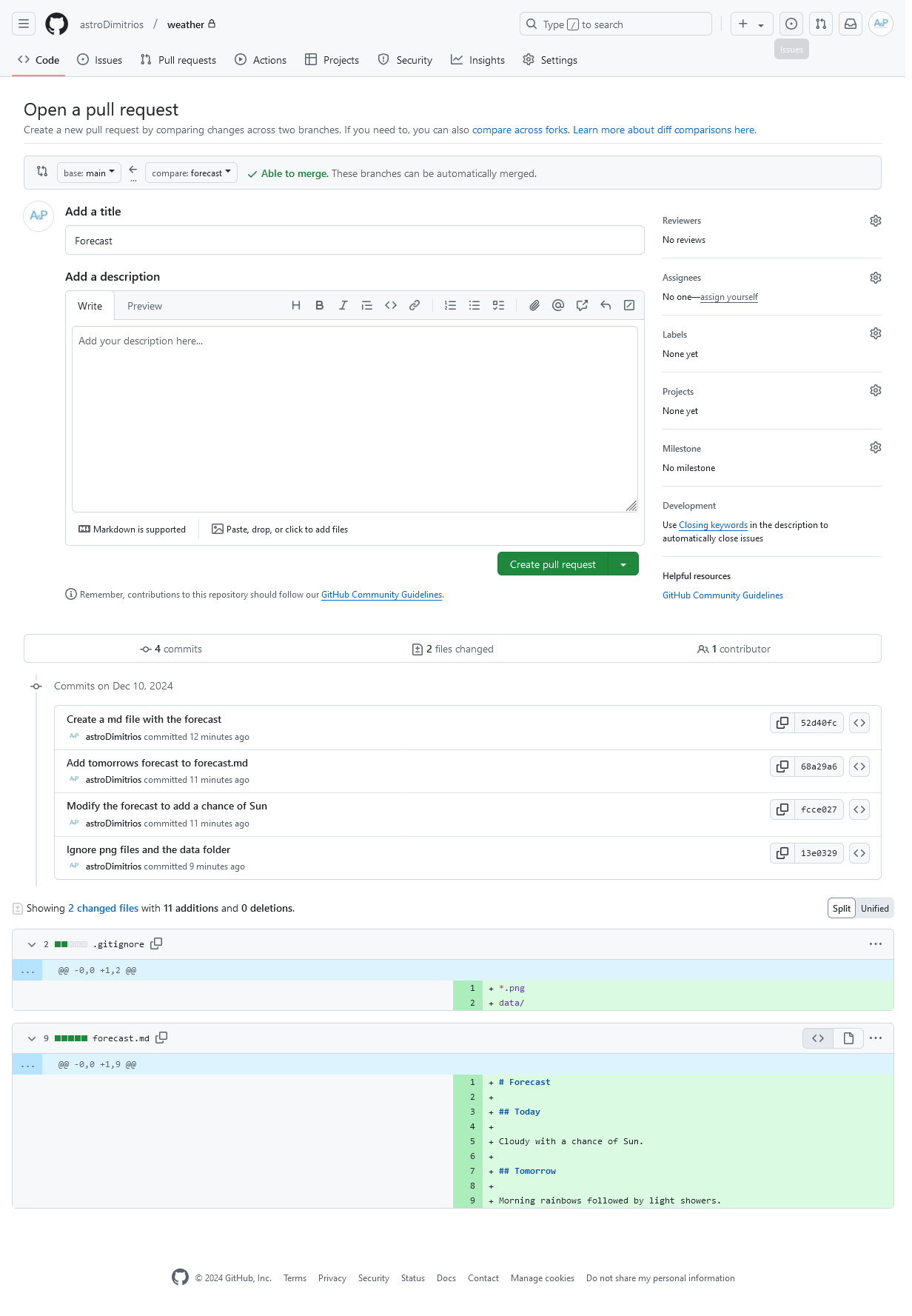Open the repository Settings tab
Viewport: 912px width, 1316px height.
[550, 60]
